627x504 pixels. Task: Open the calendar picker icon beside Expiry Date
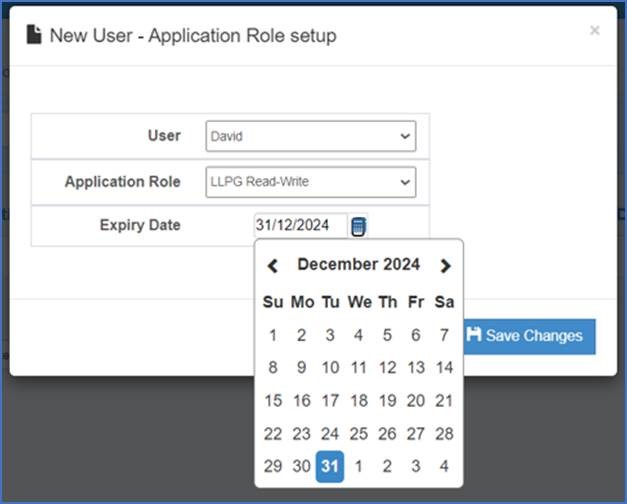click(358, 226)
